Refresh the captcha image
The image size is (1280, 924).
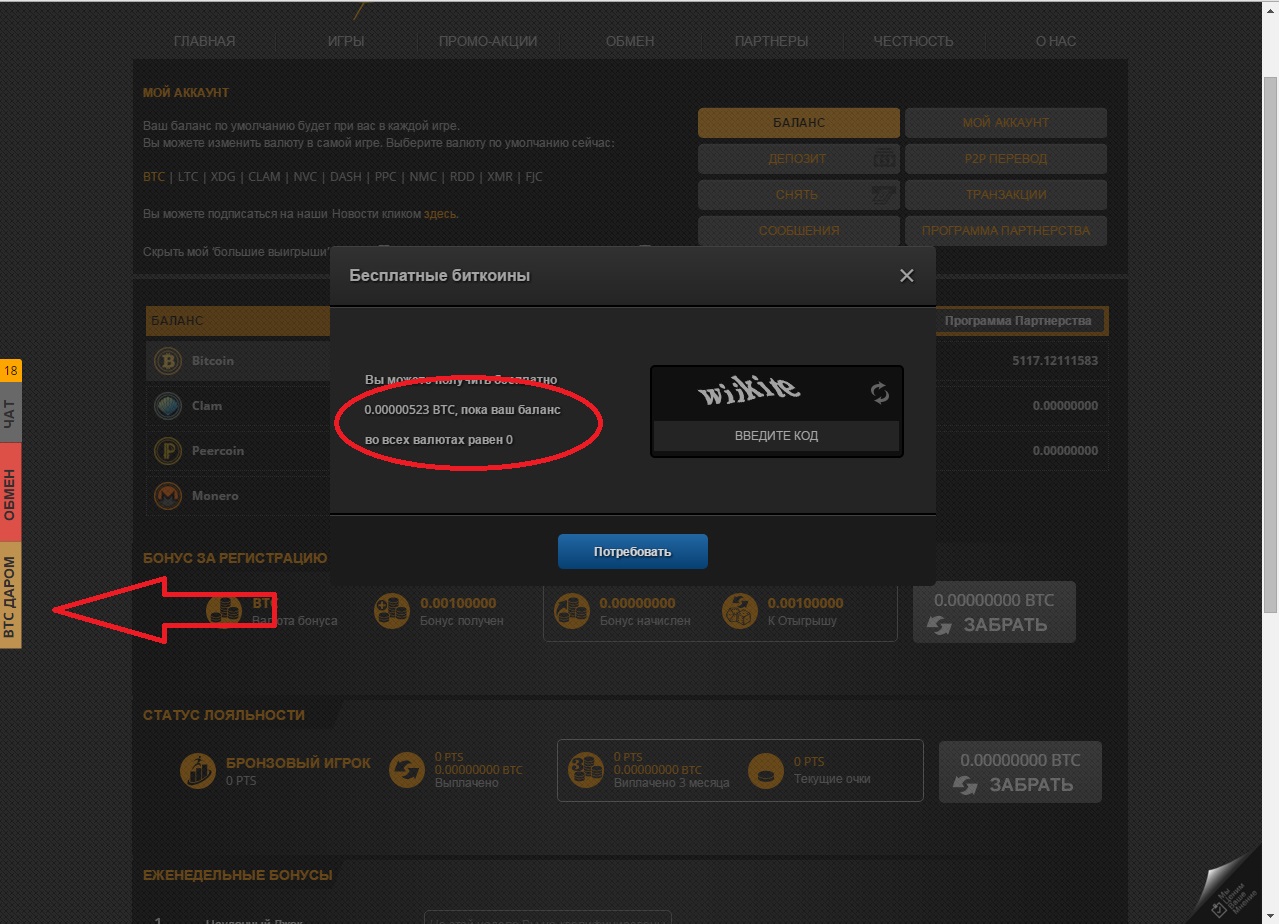pos(880,393)
